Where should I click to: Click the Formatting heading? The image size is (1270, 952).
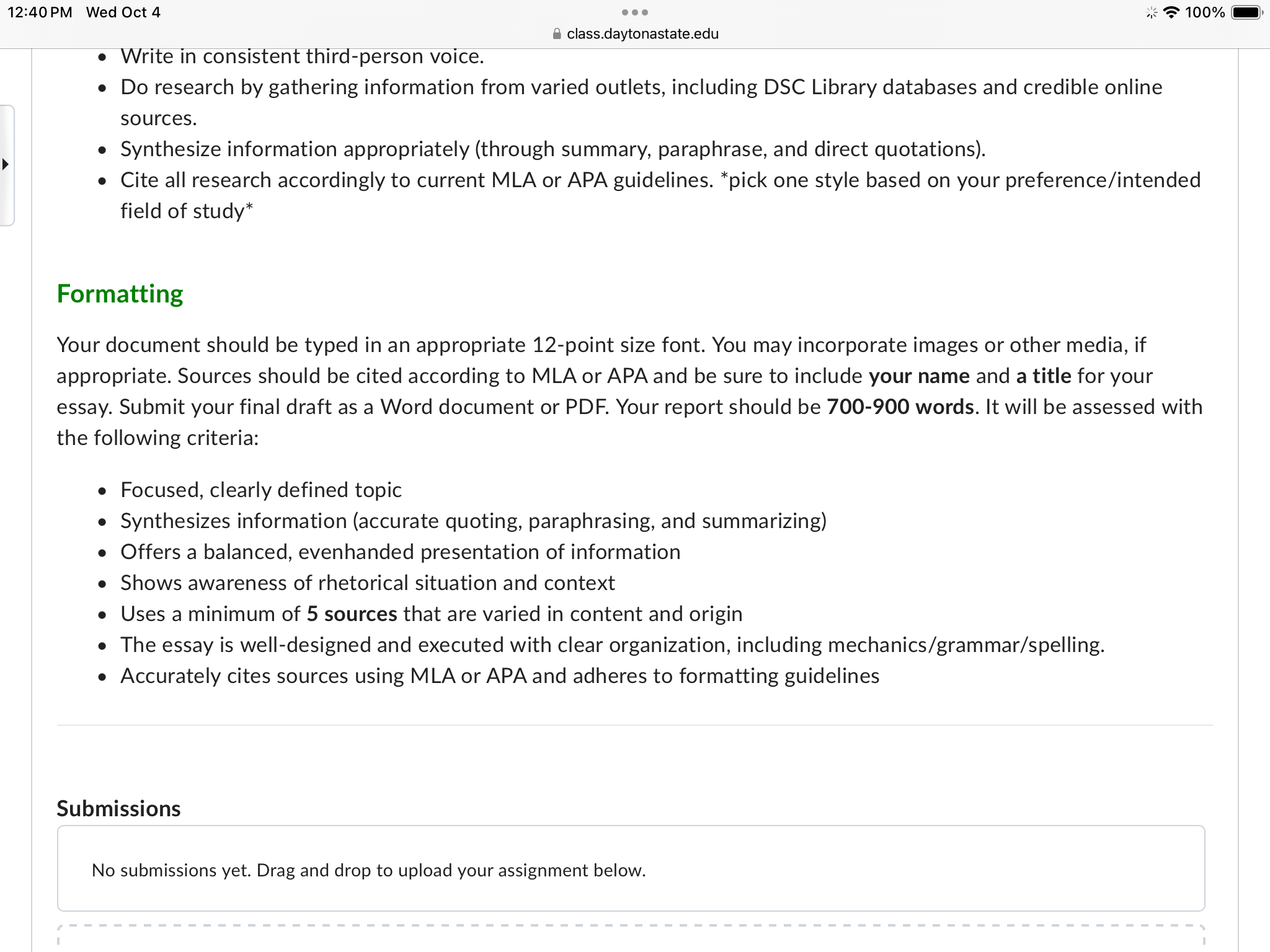tap(120, 294)
